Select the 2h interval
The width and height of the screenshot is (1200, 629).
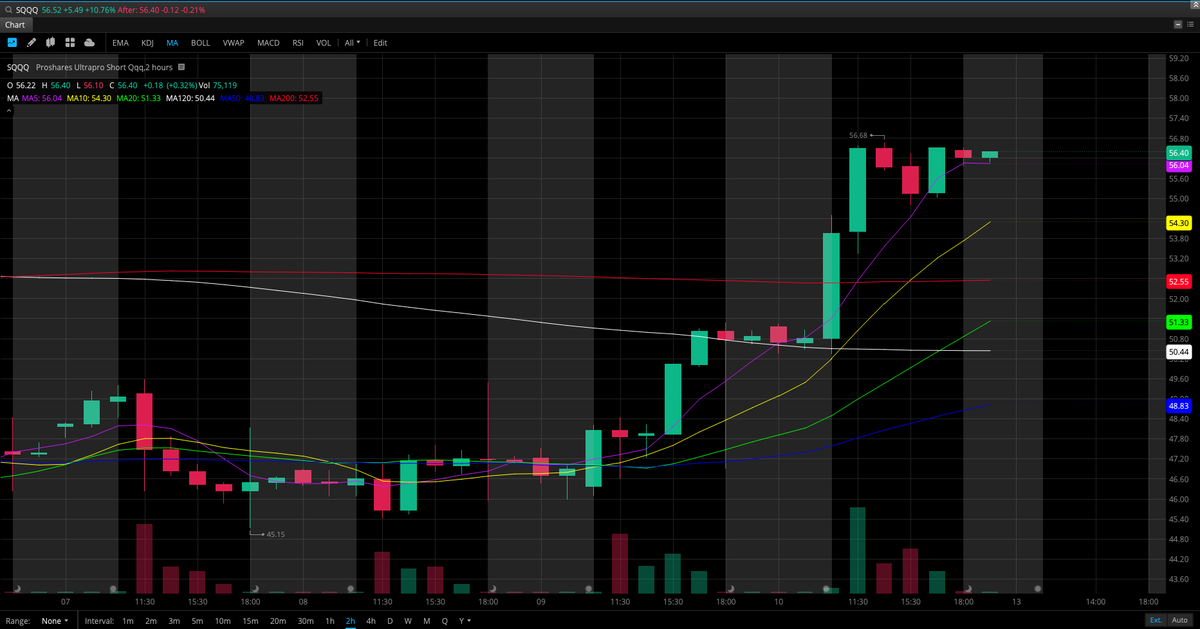(x=351, y=621)
